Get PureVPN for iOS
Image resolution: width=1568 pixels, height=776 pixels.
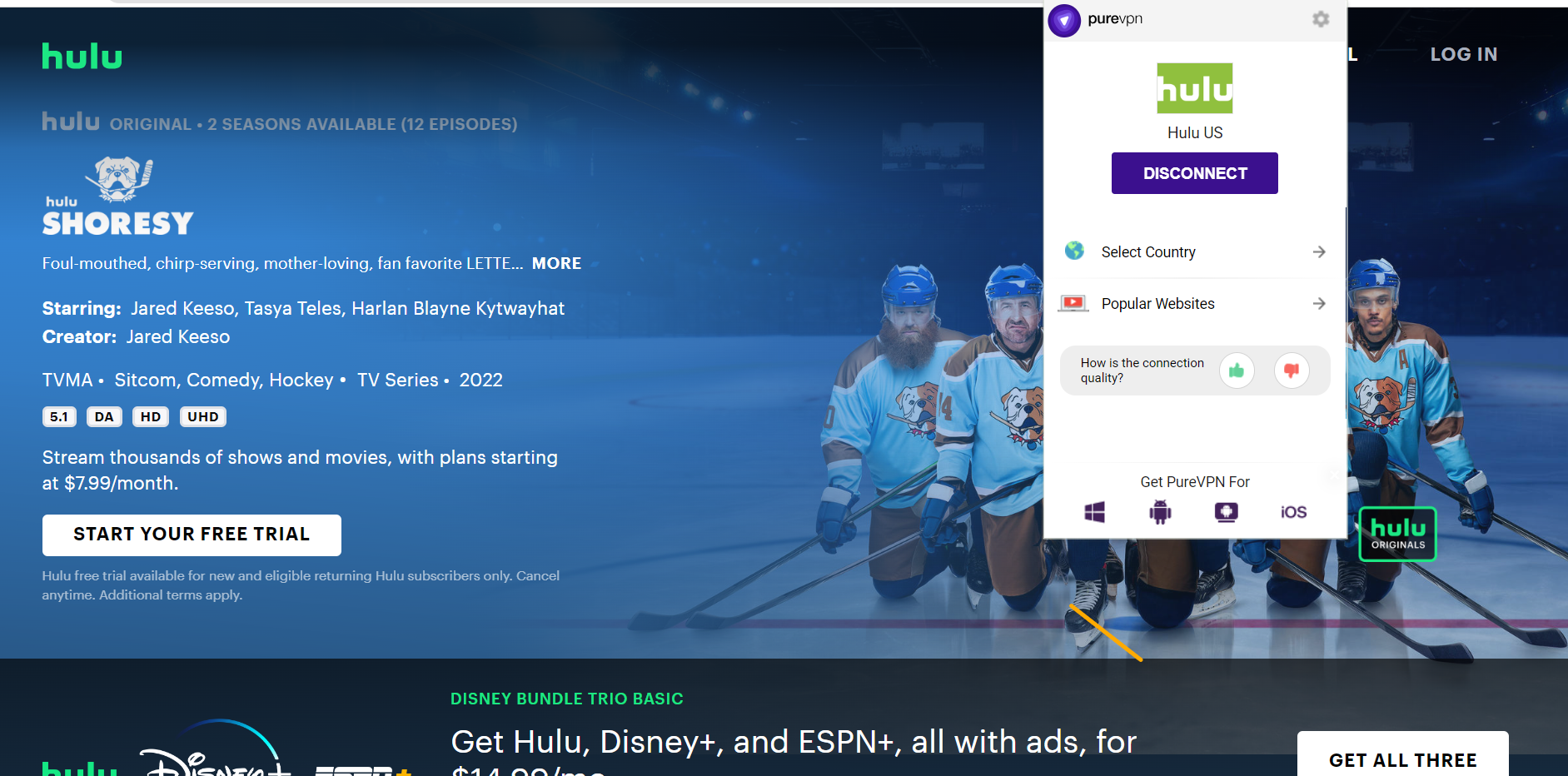(x=1292, y=512)
